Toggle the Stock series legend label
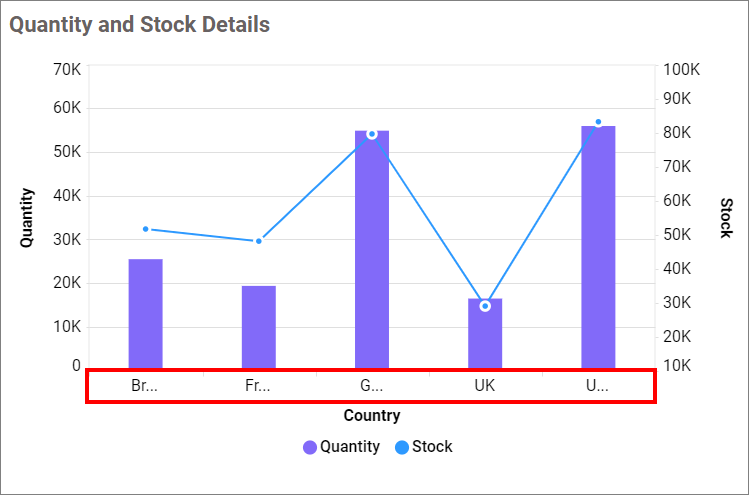Viewport: 749px width, 495px height. (432, 447)
